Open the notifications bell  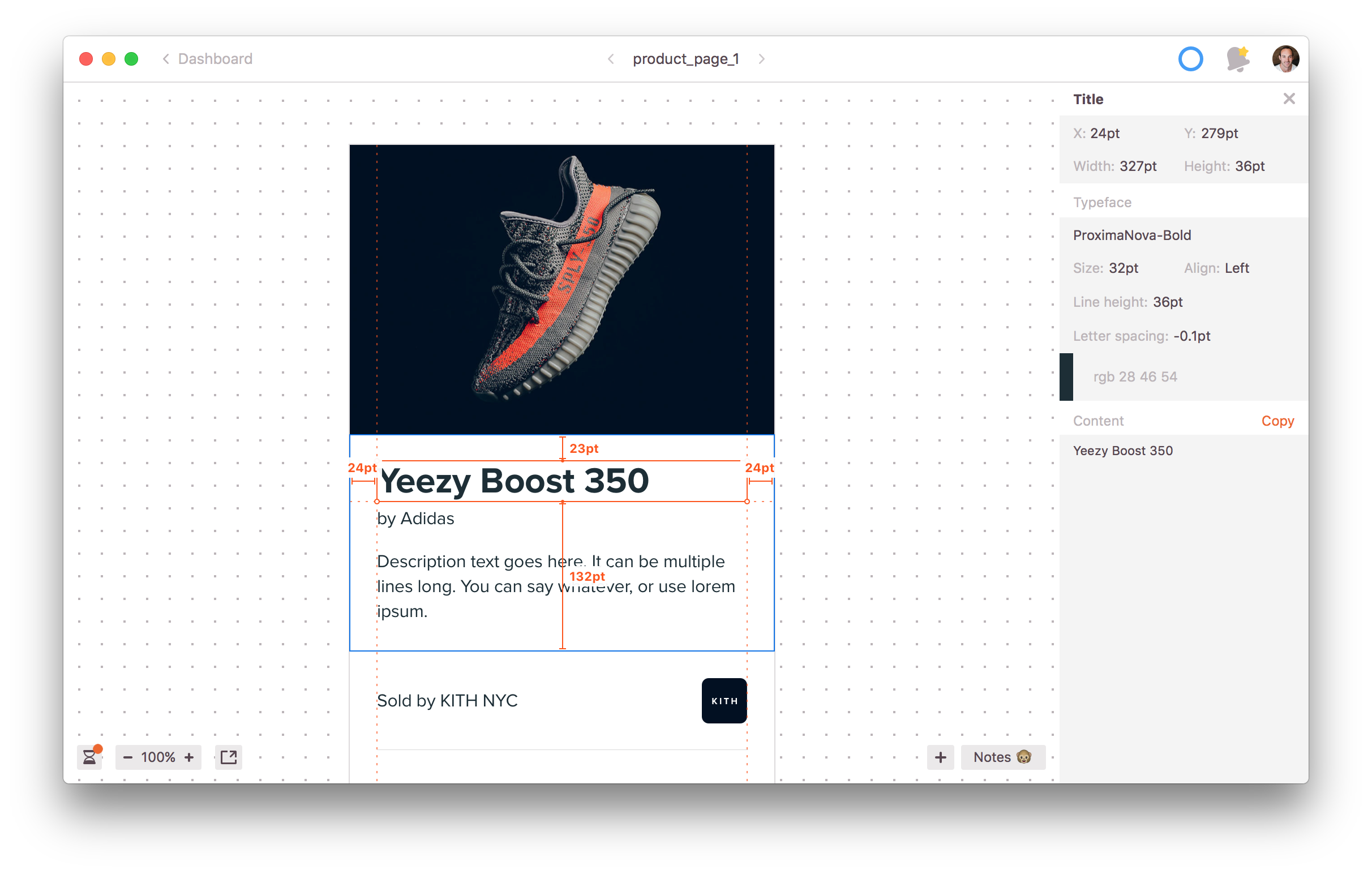(1237, 59)
